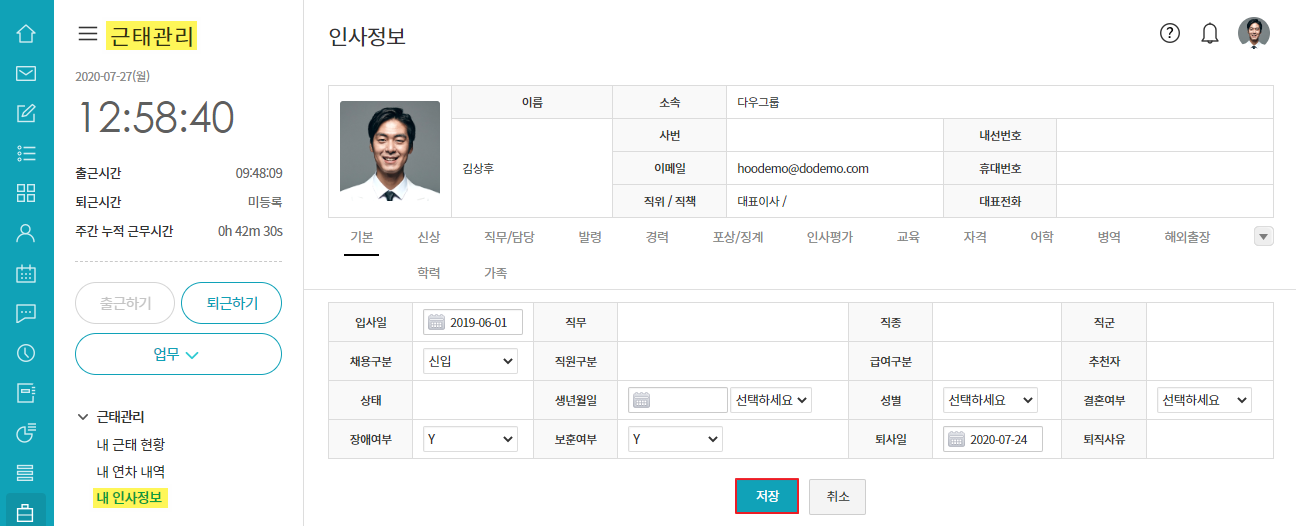
Task: Open the 결혼여부 selection dropdown
Action: tap(1204, 400)
